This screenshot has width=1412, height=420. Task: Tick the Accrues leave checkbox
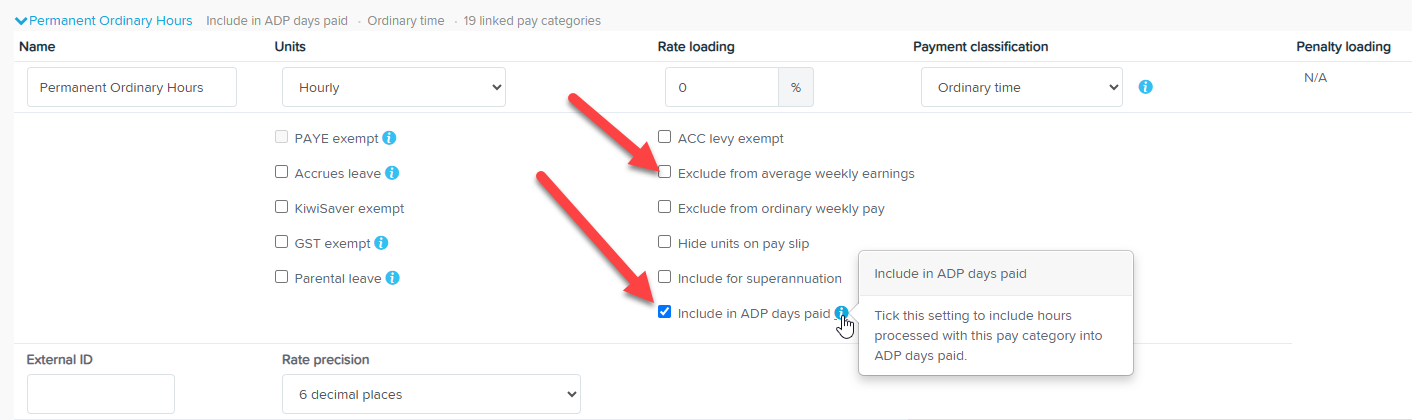tap(282, 172)
